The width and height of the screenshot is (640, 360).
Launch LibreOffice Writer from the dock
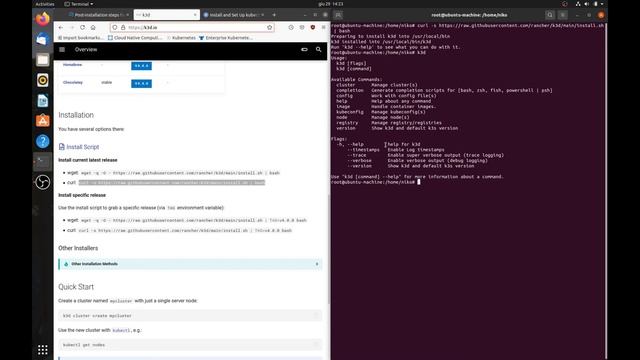42,101
